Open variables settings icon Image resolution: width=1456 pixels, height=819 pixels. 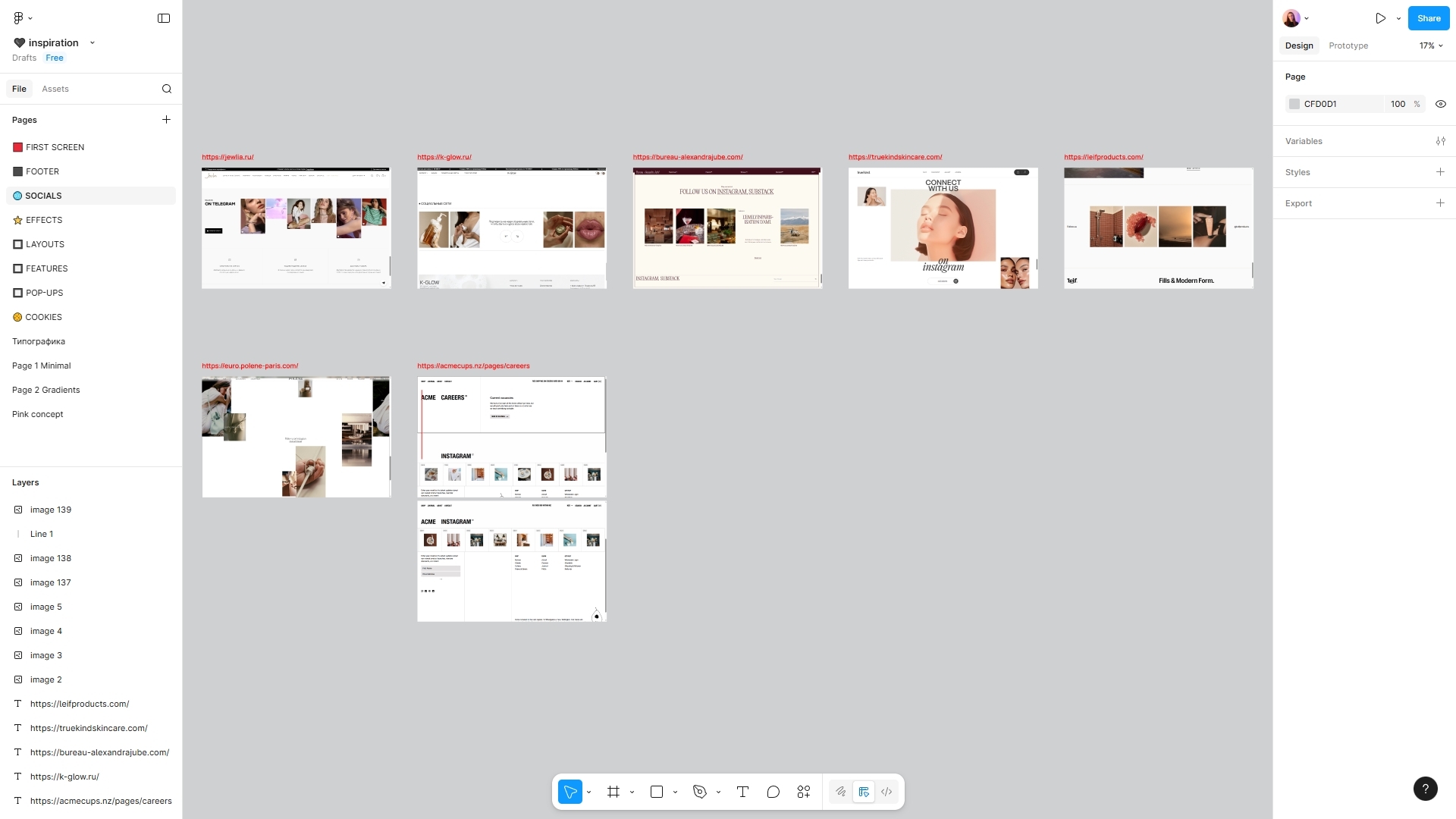[1440, 141]
